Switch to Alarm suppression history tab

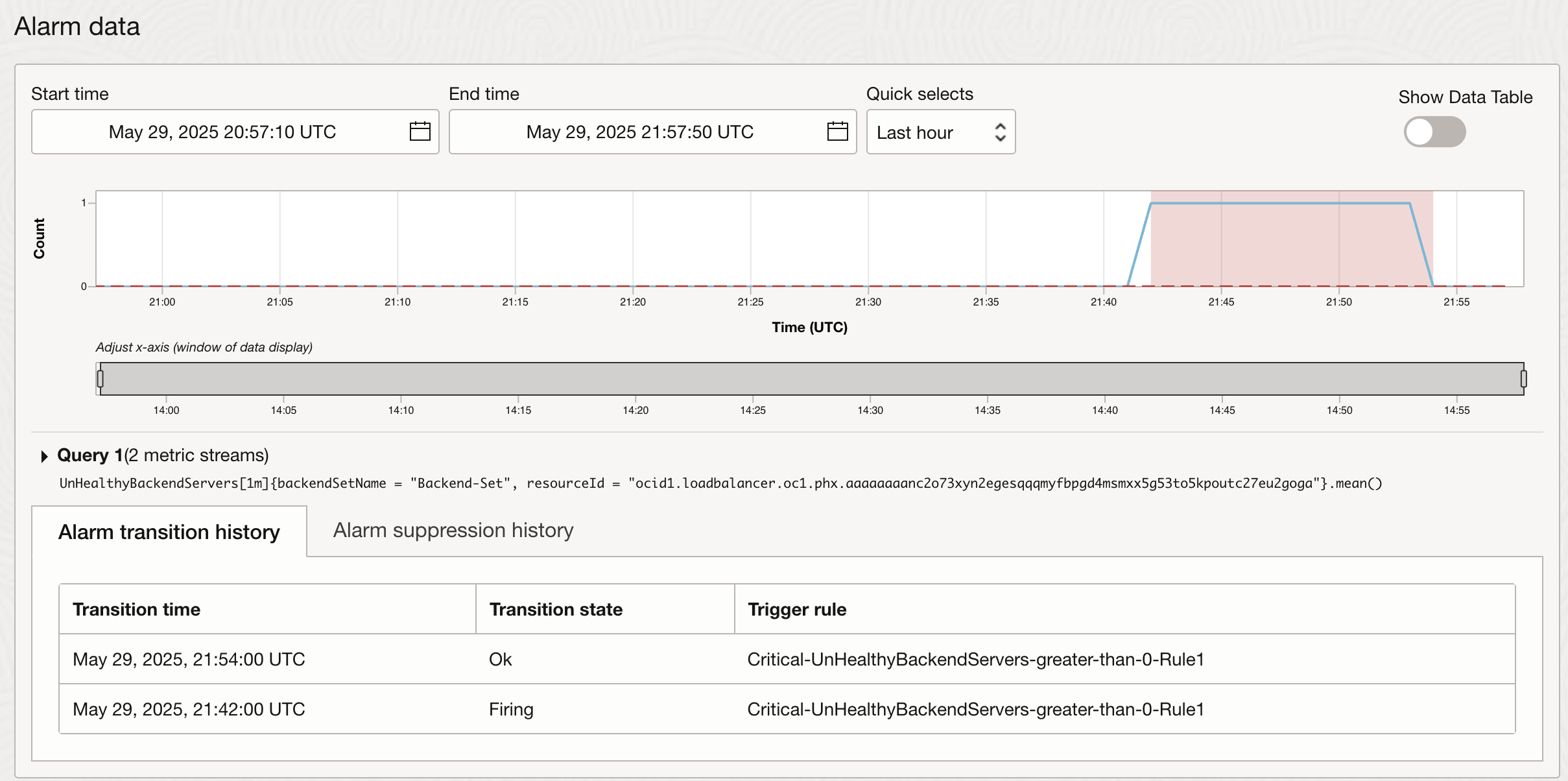[x=453, y=531]
